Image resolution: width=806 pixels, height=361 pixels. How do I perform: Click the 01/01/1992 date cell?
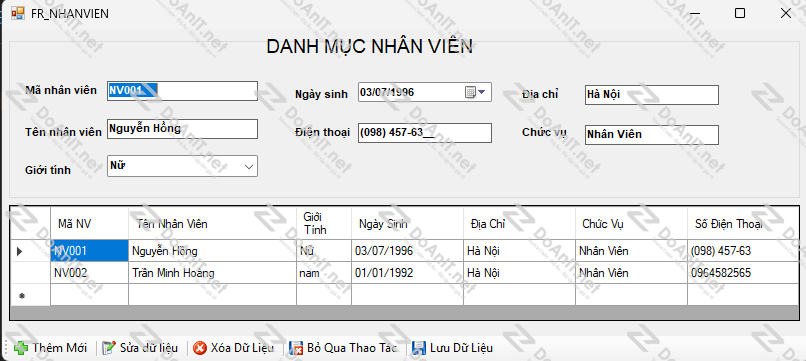tap(407, 273)
